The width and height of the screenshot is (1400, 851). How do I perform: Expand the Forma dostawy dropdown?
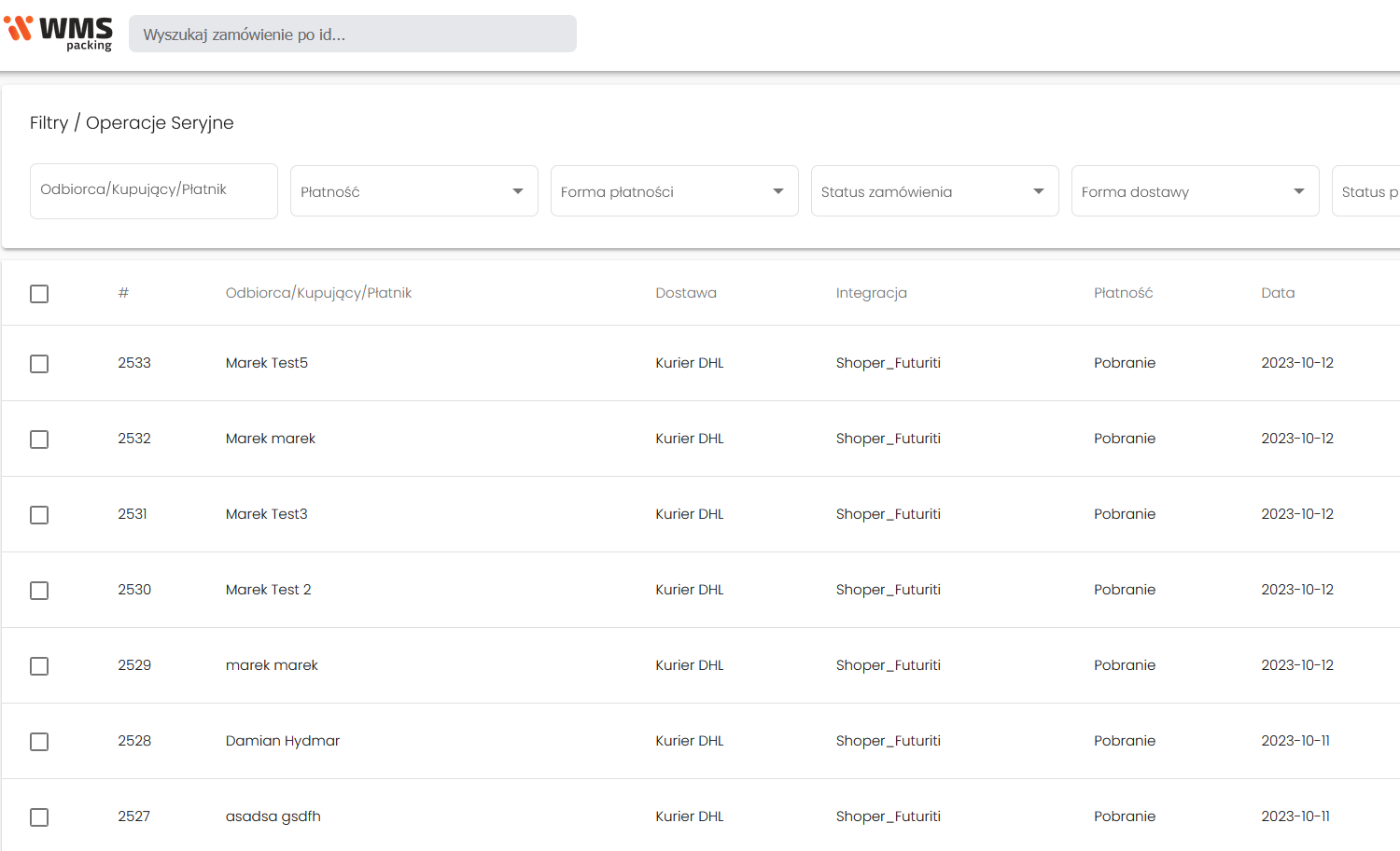1195,191
